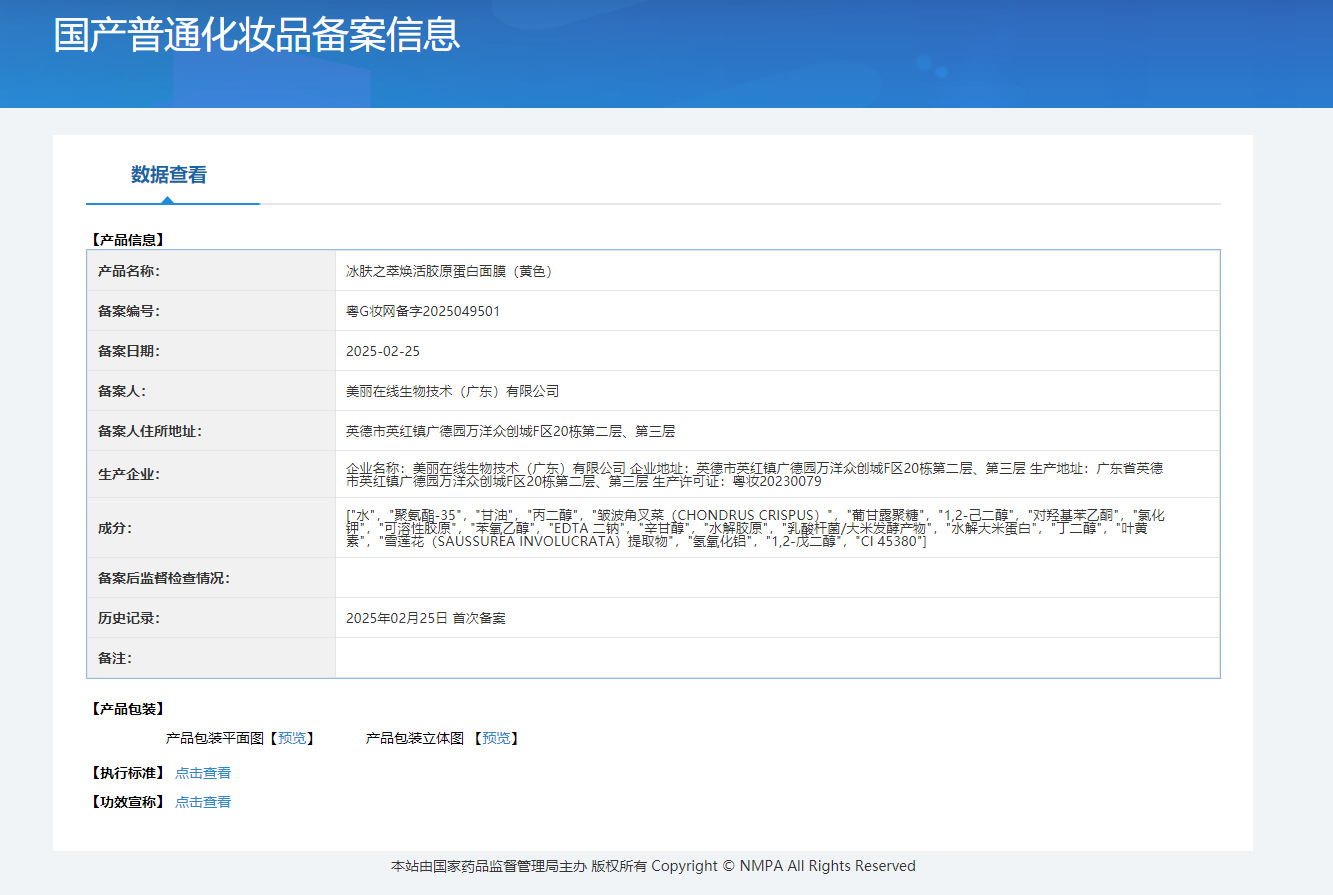The height and width of the screenshot is (895, 1333).
Task: Open 预览 link for 产品包装立体图
Action: pyautogui.click(x=497, y=738)
